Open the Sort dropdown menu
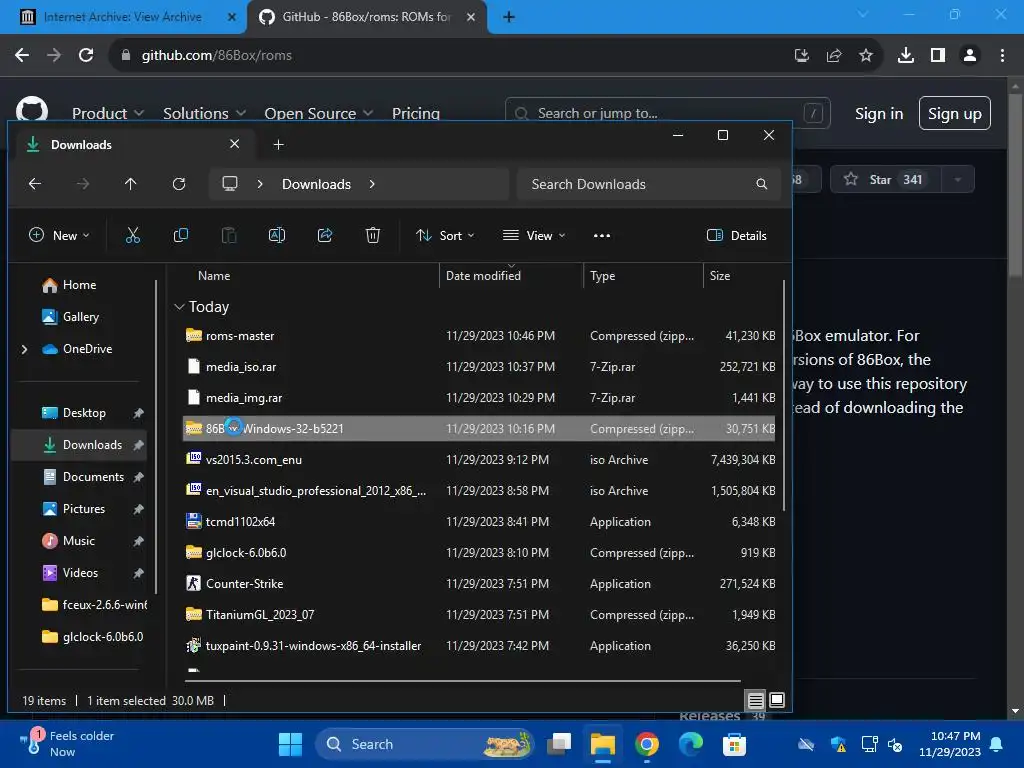 point(445,236)
